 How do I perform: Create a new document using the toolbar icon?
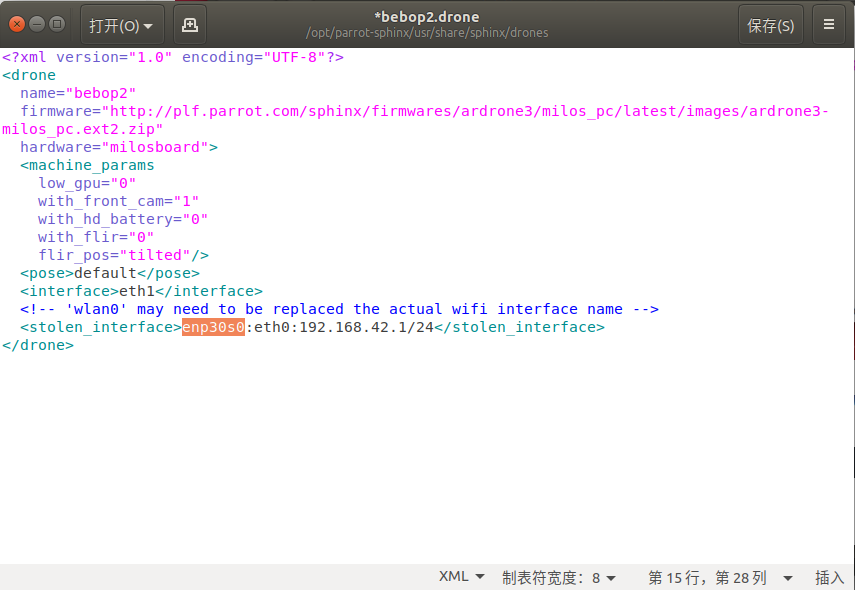click(x=189, y=24)
